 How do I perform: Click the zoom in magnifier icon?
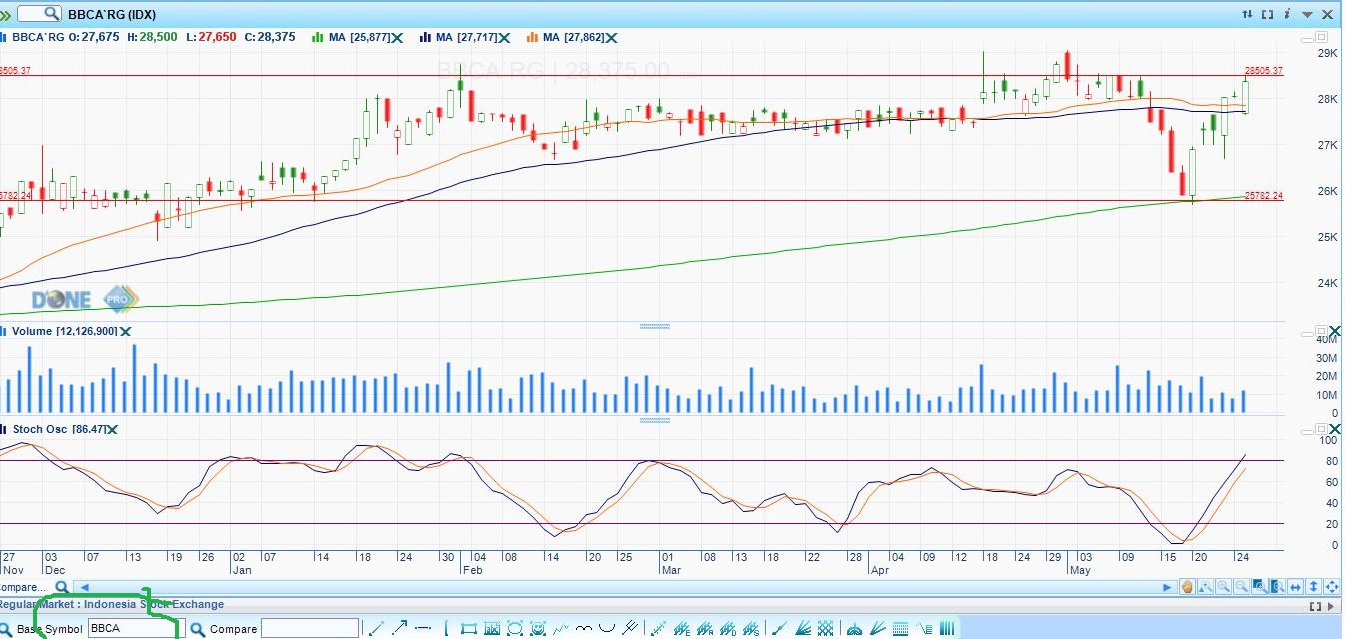pos(1223,587)
